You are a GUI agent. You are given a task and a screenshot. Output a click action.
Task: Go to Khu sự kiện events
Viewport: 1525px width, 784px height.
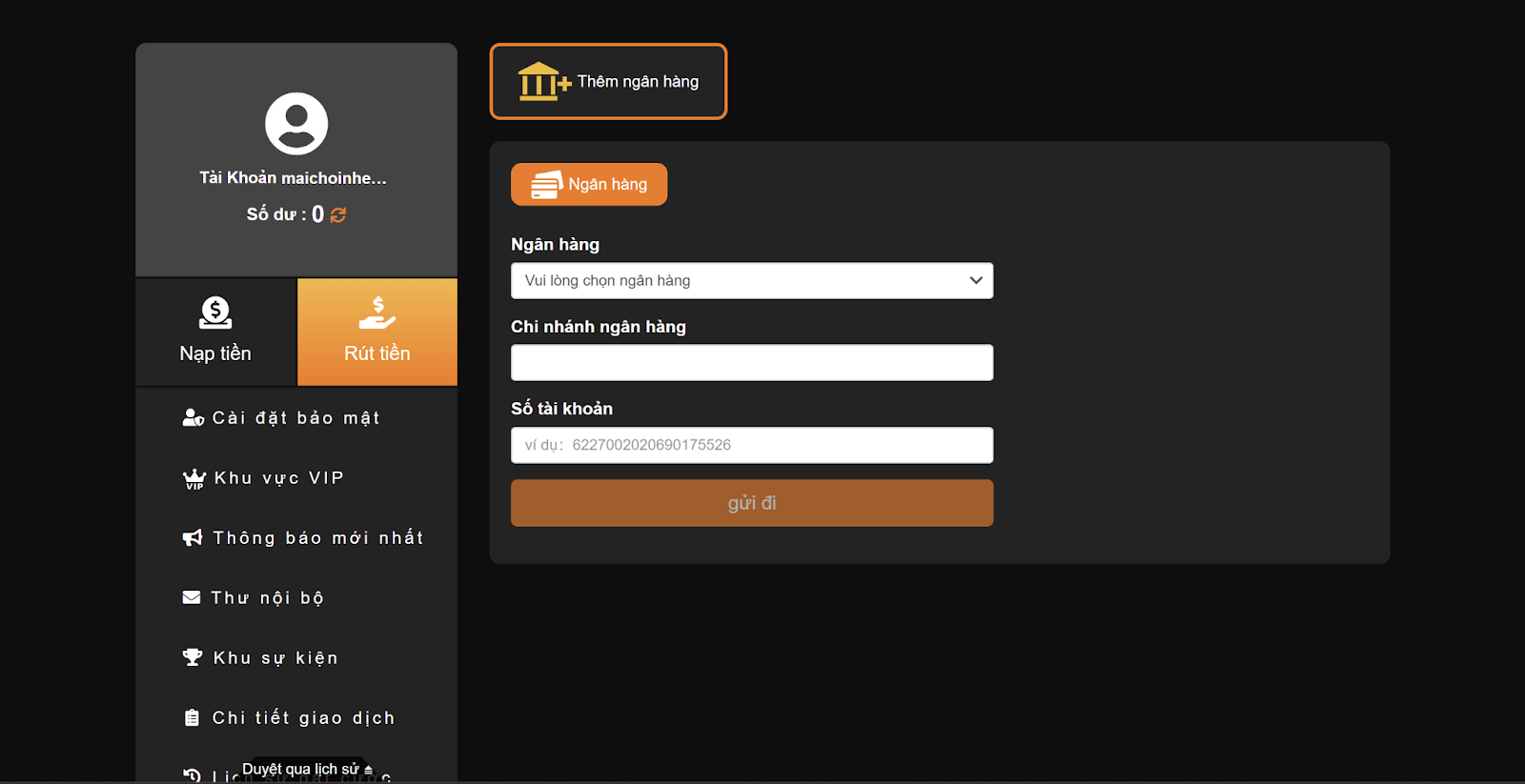coord(260,658)
